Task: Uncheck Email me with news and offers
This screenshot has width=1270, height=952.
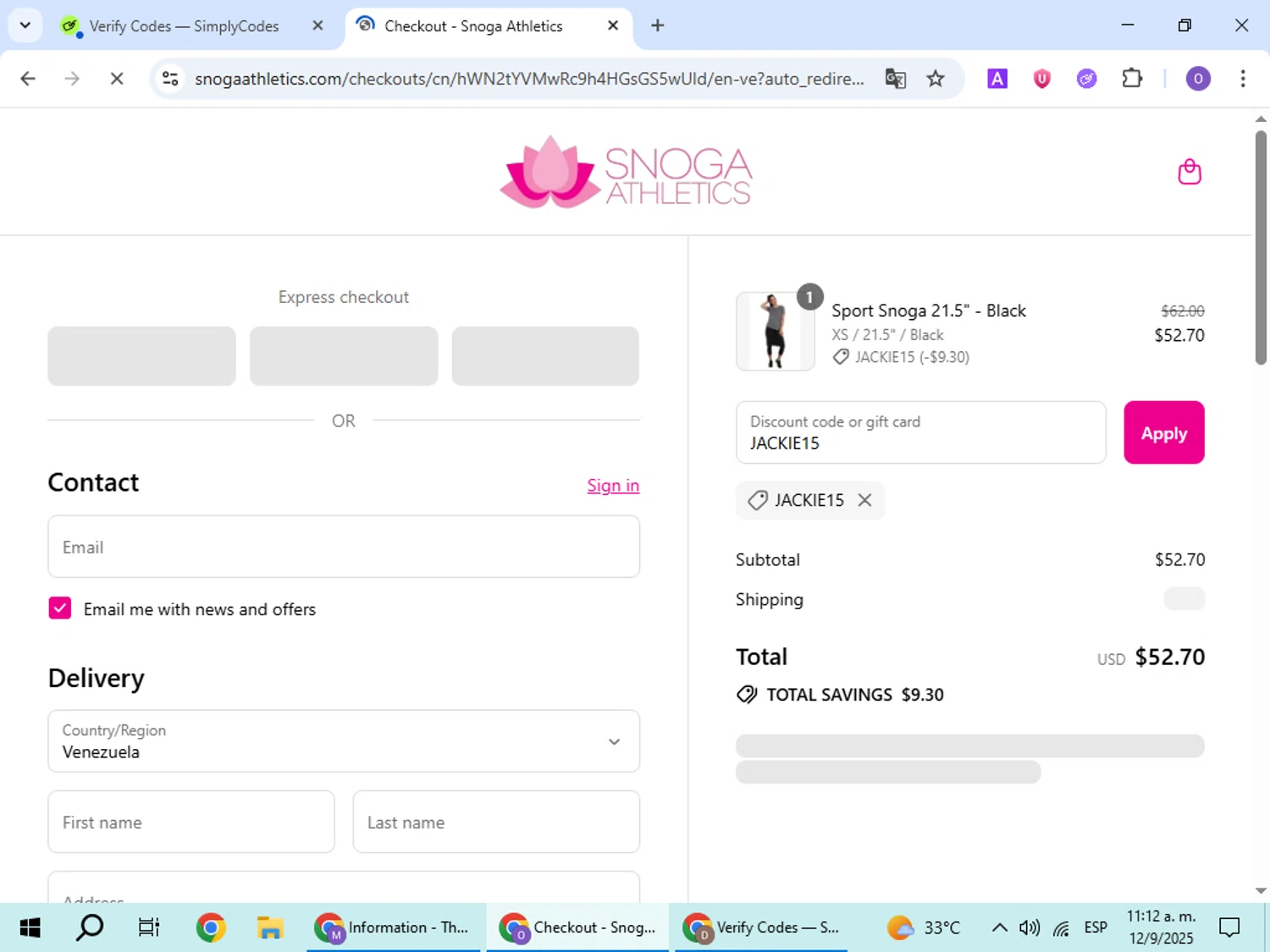Action: pyautogui.click(x=60, y=608)
